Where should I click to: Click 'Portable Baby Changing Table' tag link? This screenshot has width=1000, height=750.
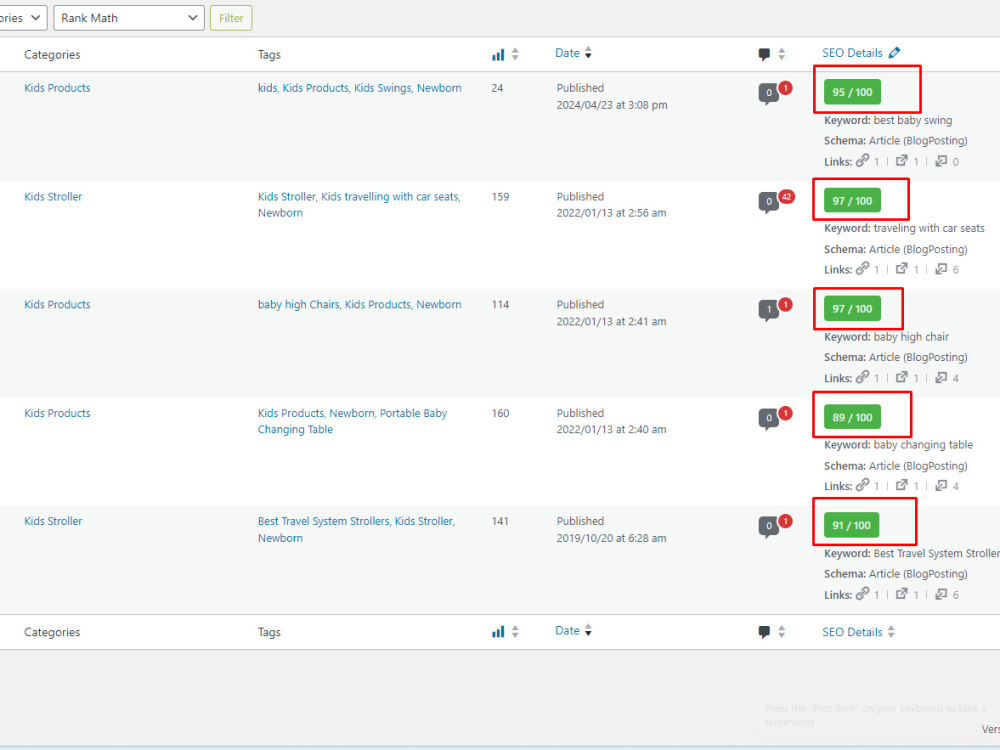[x=352, y=421]
